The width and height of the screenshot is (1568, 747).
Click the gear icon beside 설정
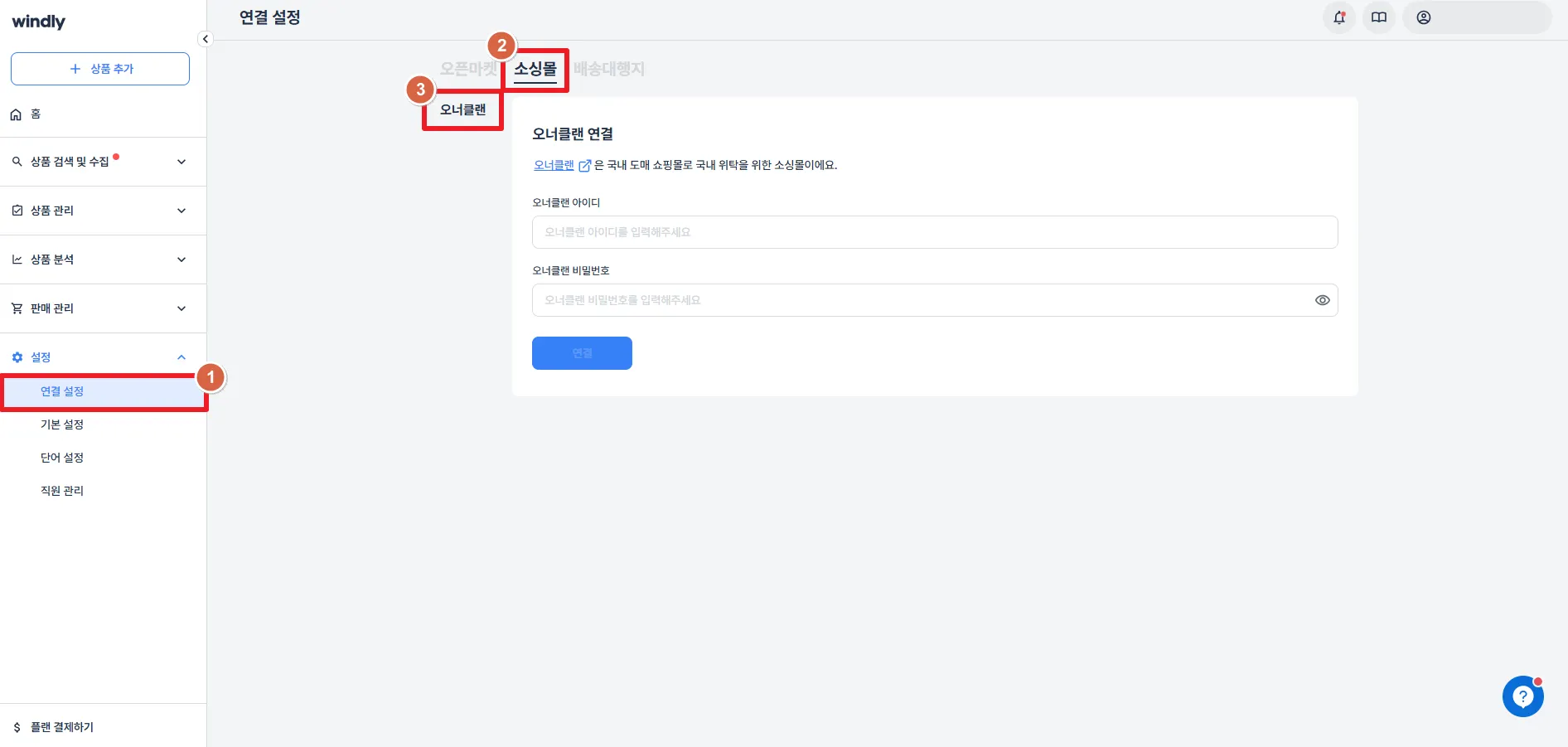[17, 357]
